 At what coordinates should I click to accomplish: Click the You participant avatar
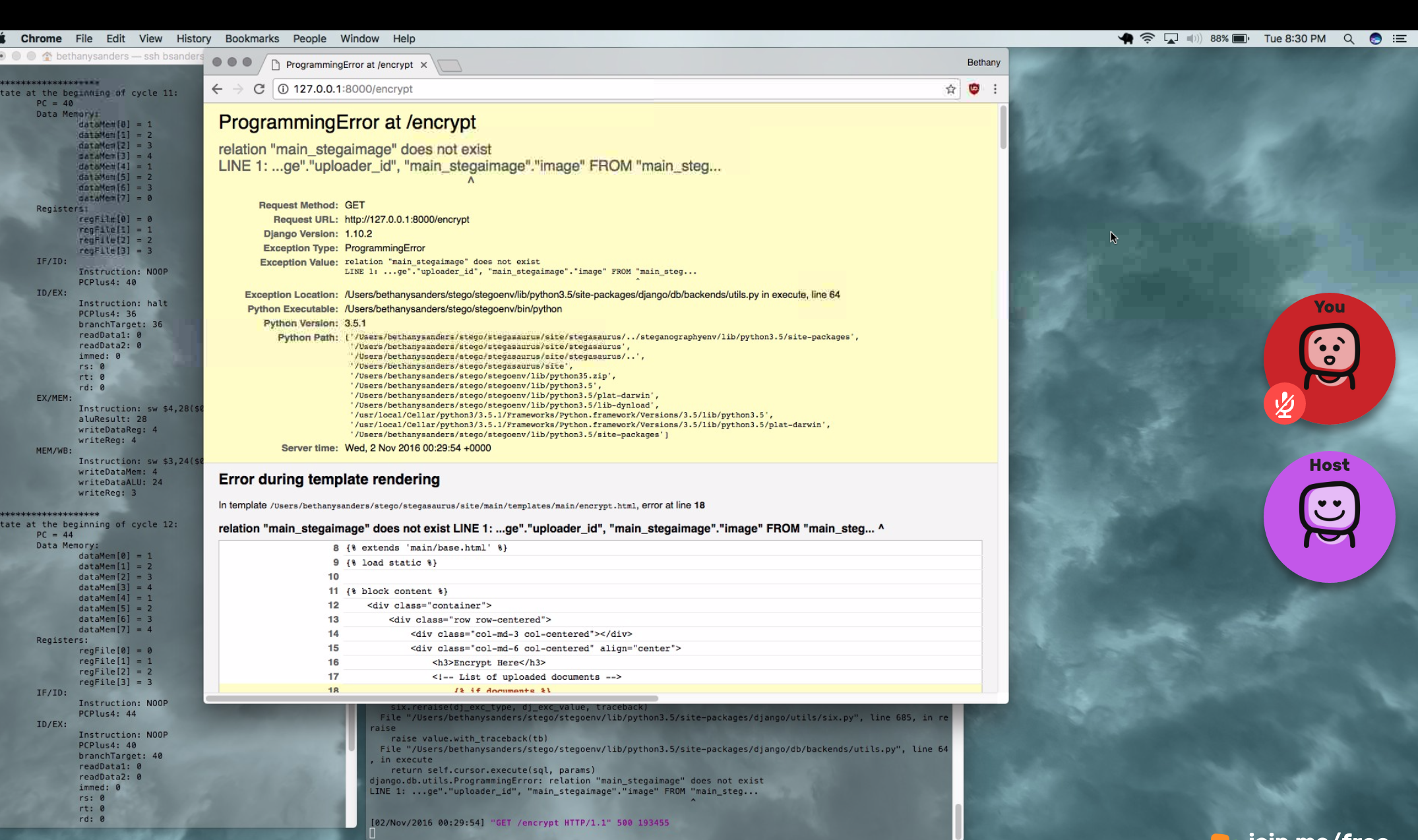[x=1330, y=358]
